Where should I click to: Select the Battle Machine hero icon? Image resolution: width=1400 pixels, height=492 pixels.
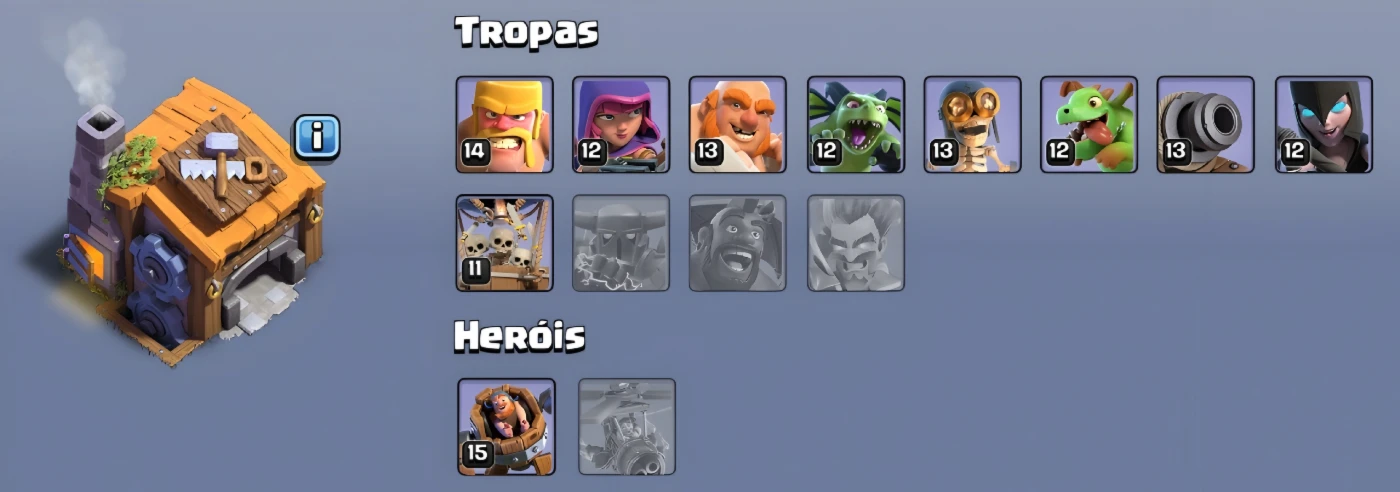pyautogui.click(x=506, y=426)
